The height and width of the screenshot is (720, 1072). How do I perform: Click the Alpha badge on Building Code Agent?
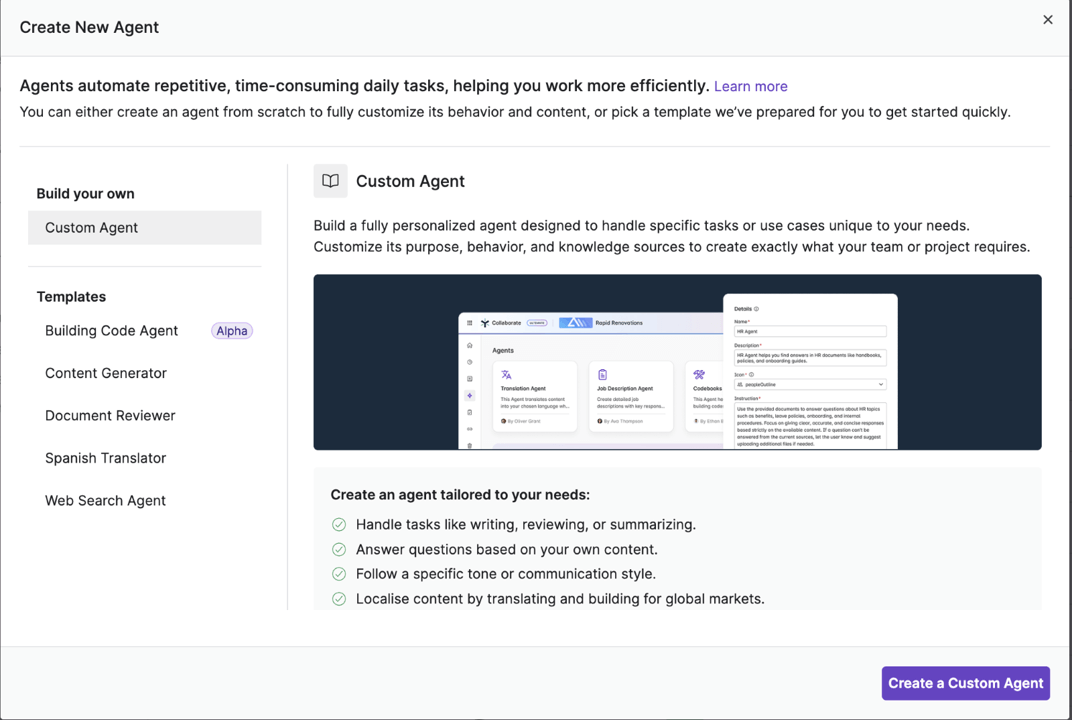[232, 331]
